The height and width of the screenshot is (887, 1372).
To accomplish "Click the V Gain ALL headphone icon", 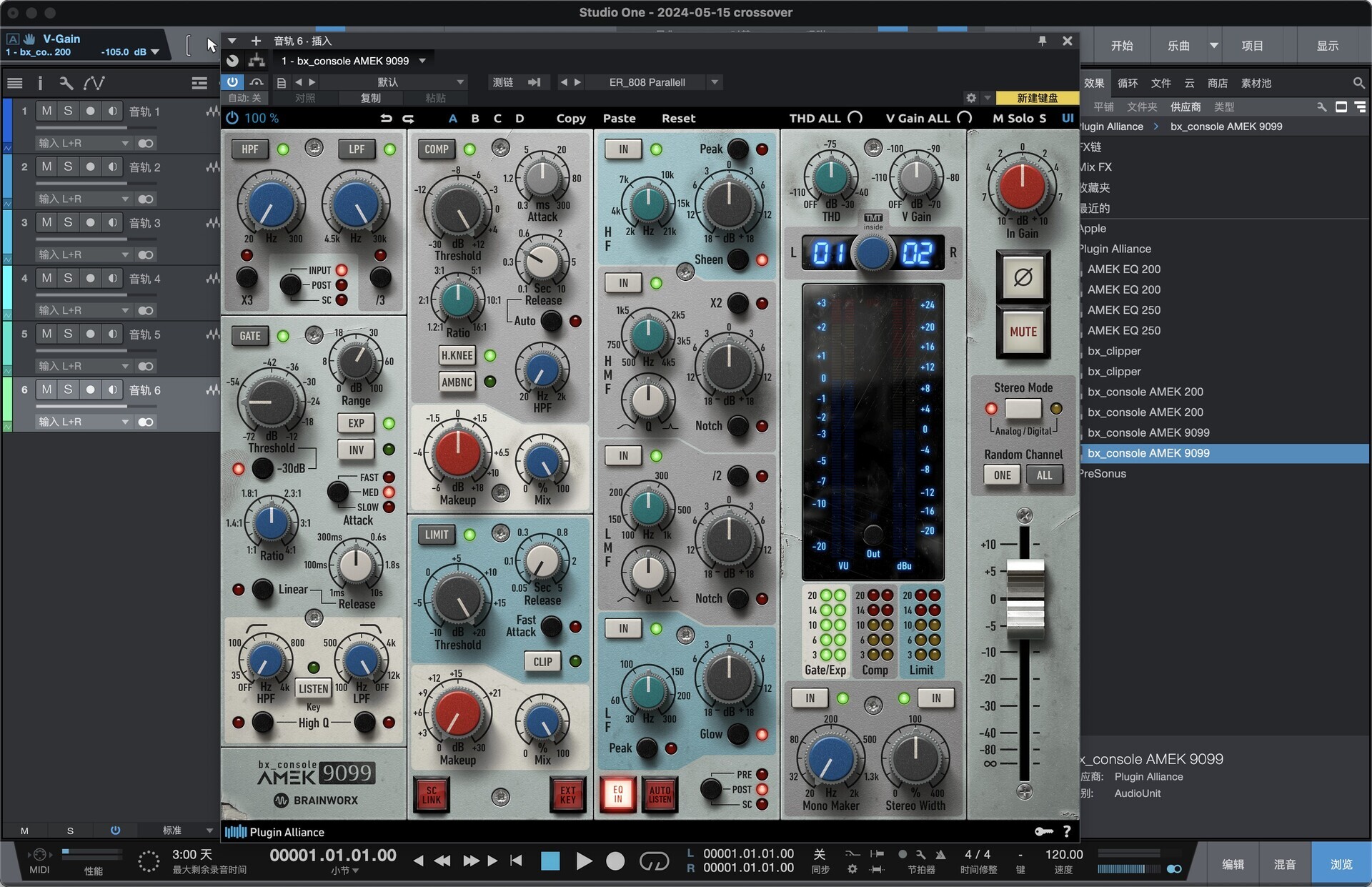I will pyautogui.click(x=964, y=118).
